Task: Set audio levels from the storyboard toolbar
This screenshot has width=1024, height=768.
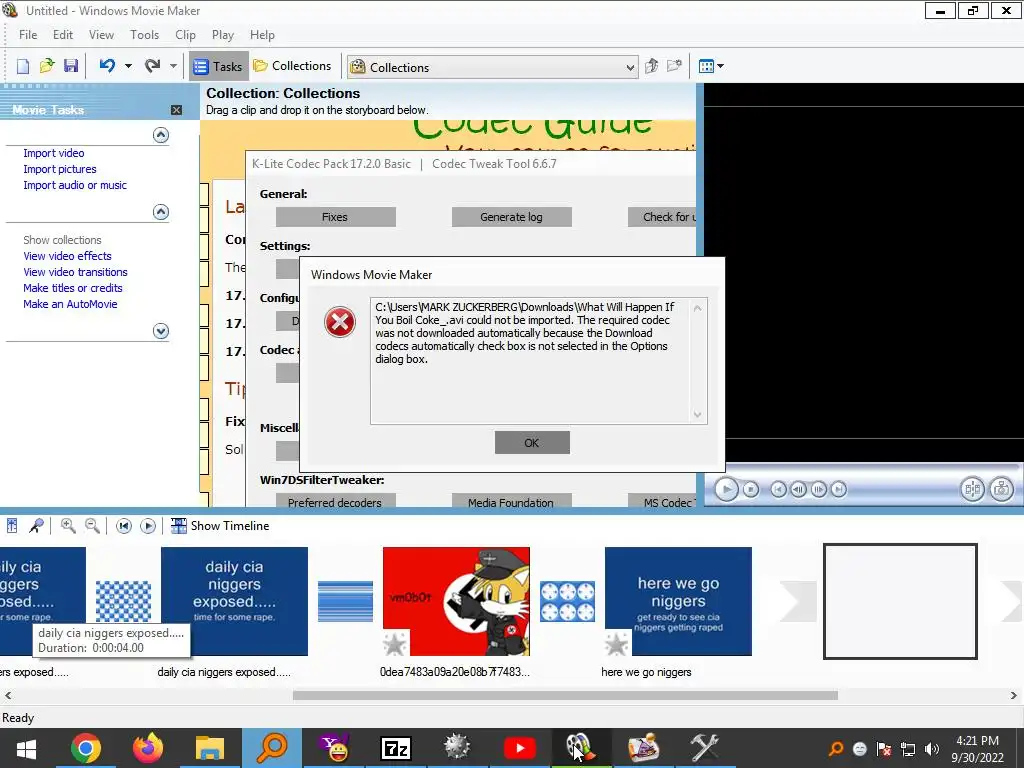Action: (12, 526)
